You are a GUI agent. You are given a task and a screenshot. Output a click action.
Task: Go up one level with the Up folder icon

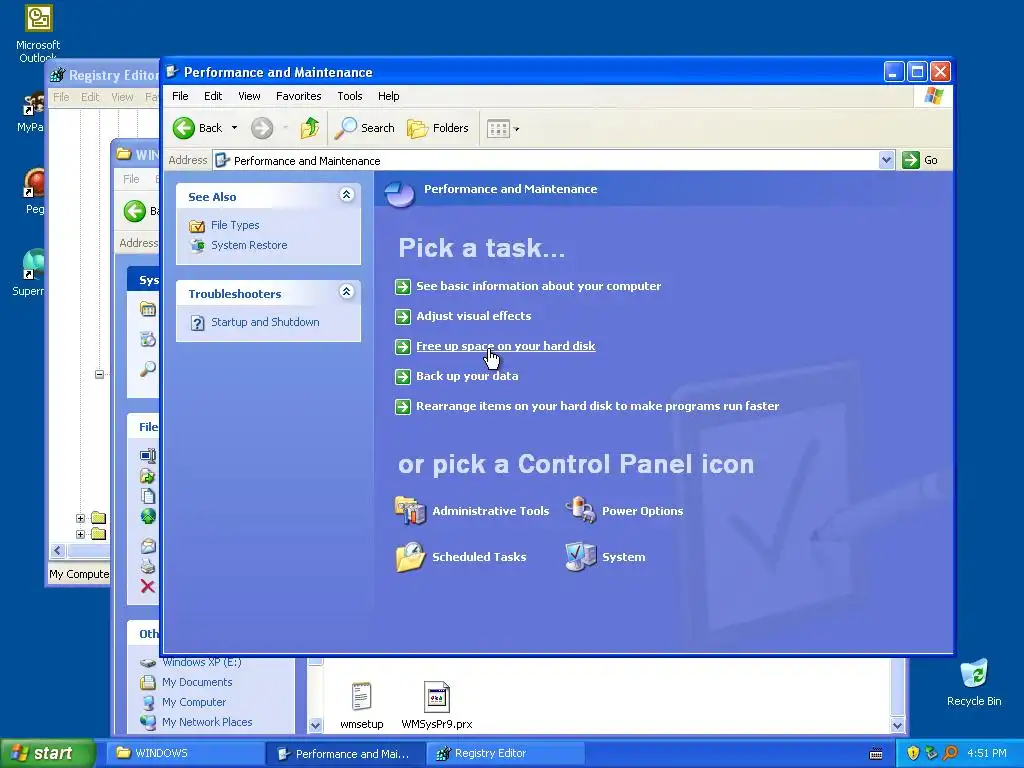[310, 128]
